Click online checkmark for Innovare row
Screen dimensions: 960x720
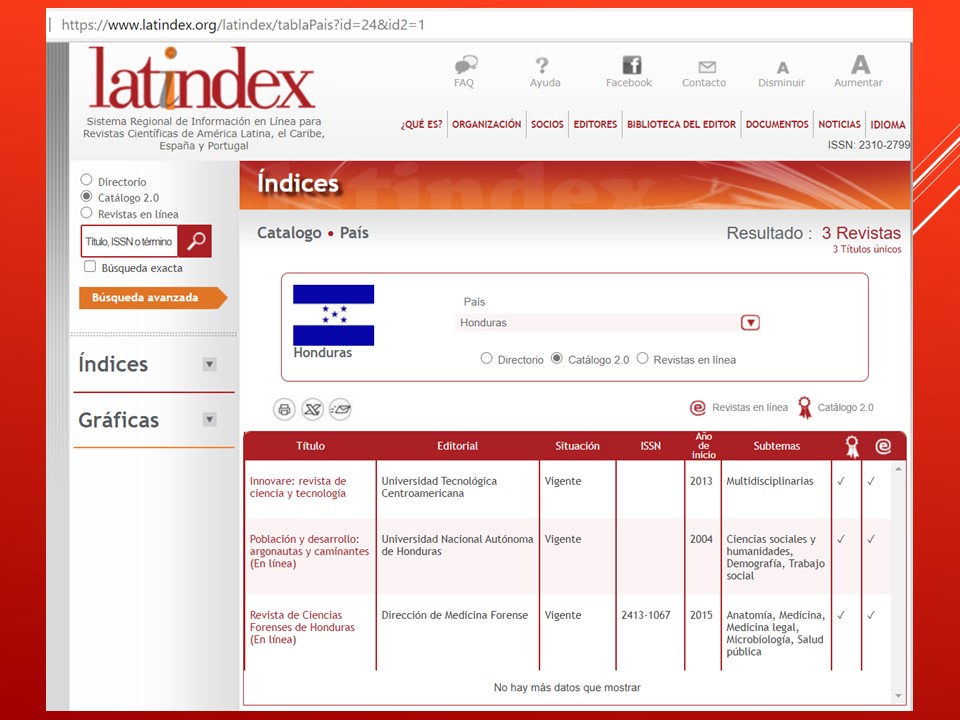pos(871,481)
